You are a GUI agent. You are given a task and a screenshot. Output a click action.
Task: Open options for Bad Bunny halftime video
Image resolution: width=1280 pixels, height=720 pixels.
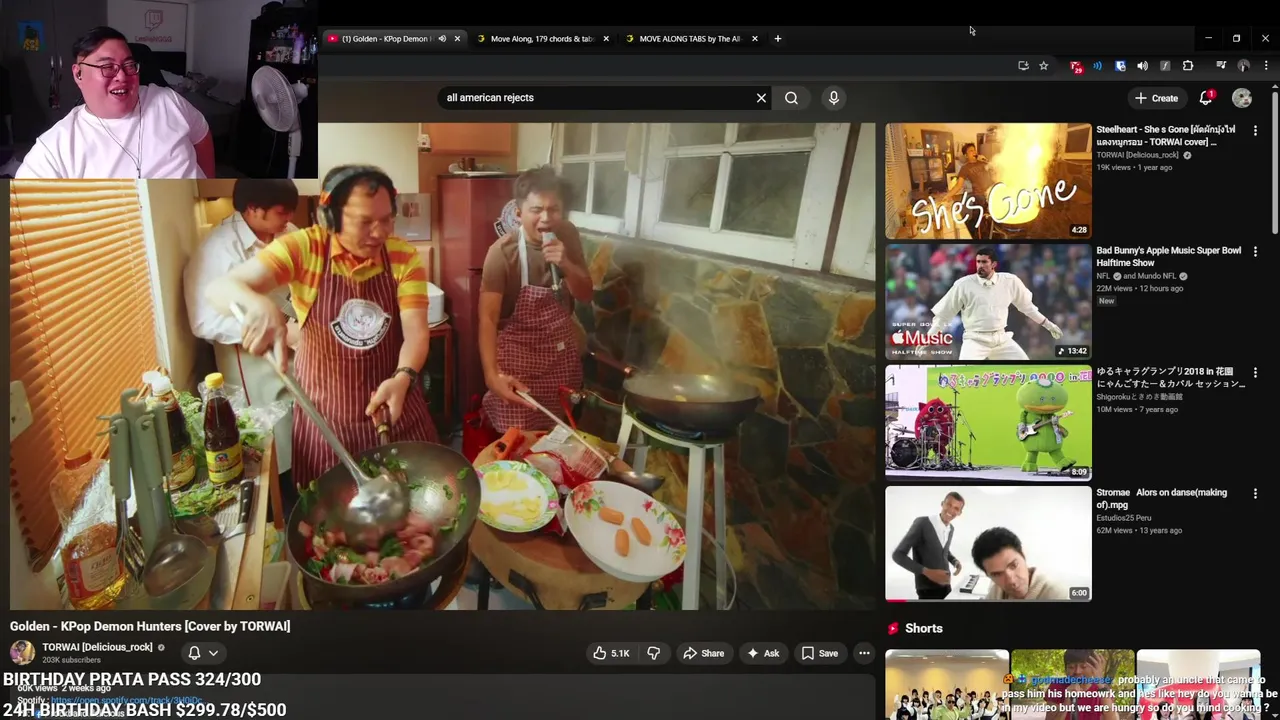(x=1255, y=252)
